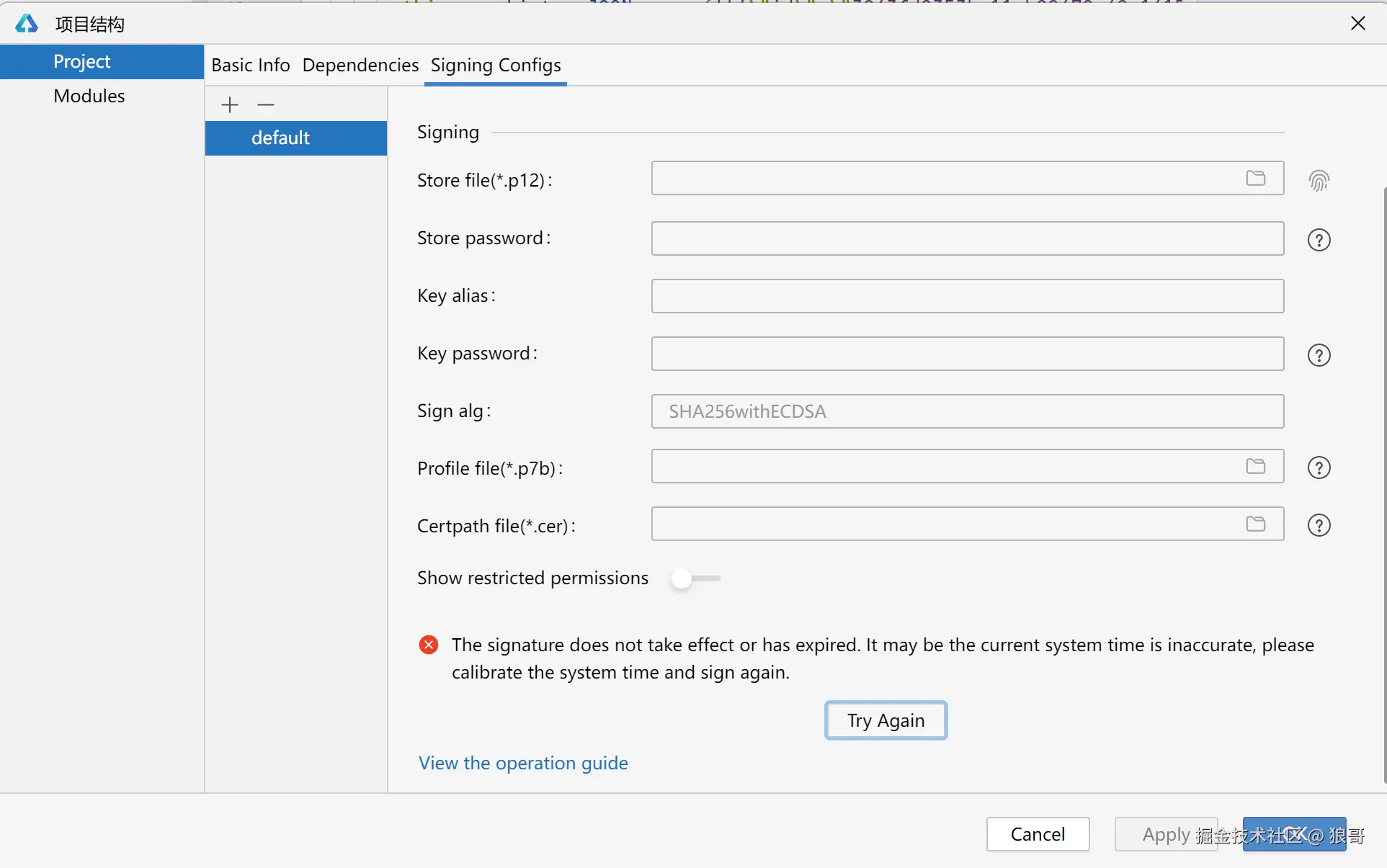The height and width of the screenshot is (868, 1387).
Task: Click the minus icon to remove config
Action: [x=266, y=105]
